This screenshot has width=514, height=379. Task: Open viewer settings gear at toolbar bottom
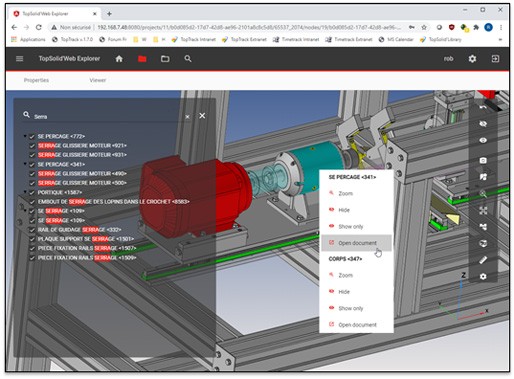tap(483, 276)
